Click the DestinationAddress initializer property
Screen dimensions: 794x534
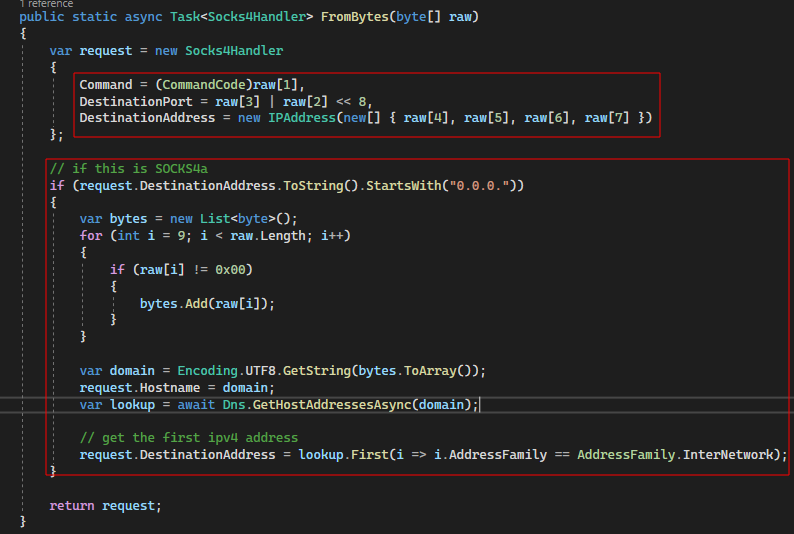point(147,118)
